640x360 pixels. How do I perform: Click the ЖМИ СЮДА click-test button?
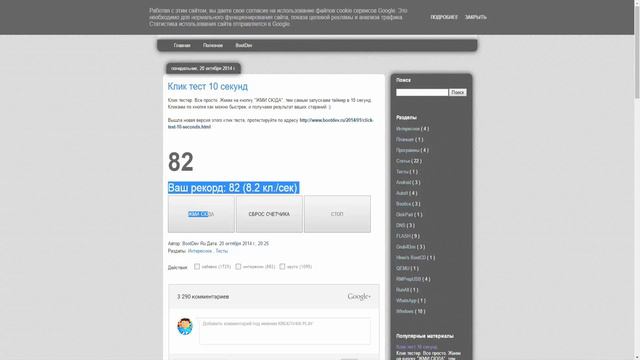201,214
